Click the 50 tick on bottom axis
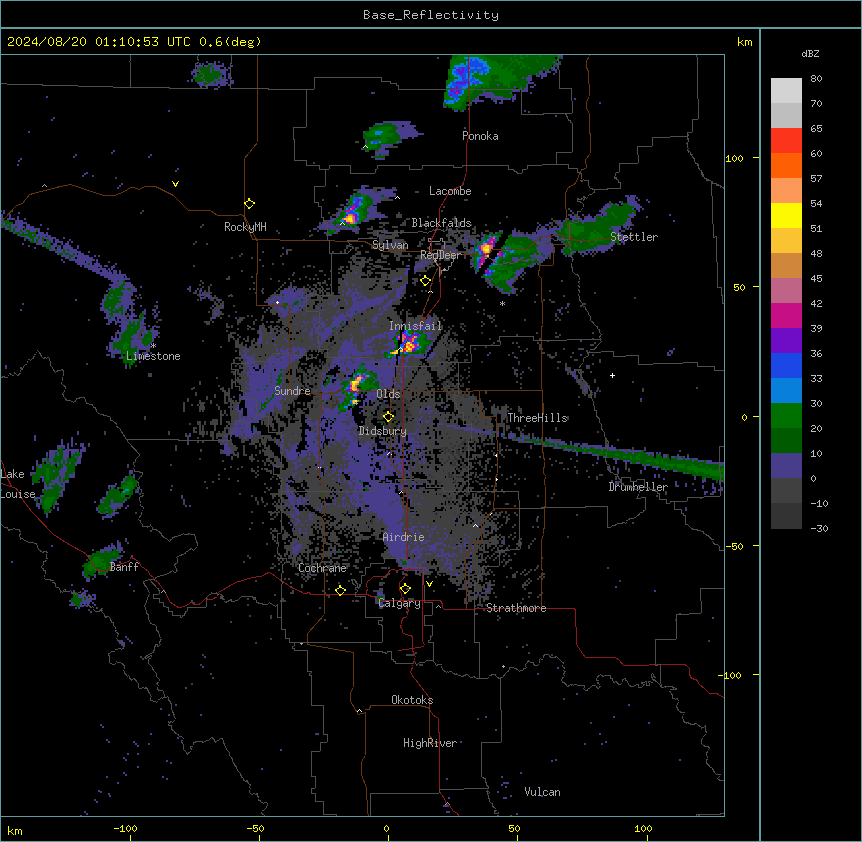Screen dimensions: 862x842 tap(514, 828)
